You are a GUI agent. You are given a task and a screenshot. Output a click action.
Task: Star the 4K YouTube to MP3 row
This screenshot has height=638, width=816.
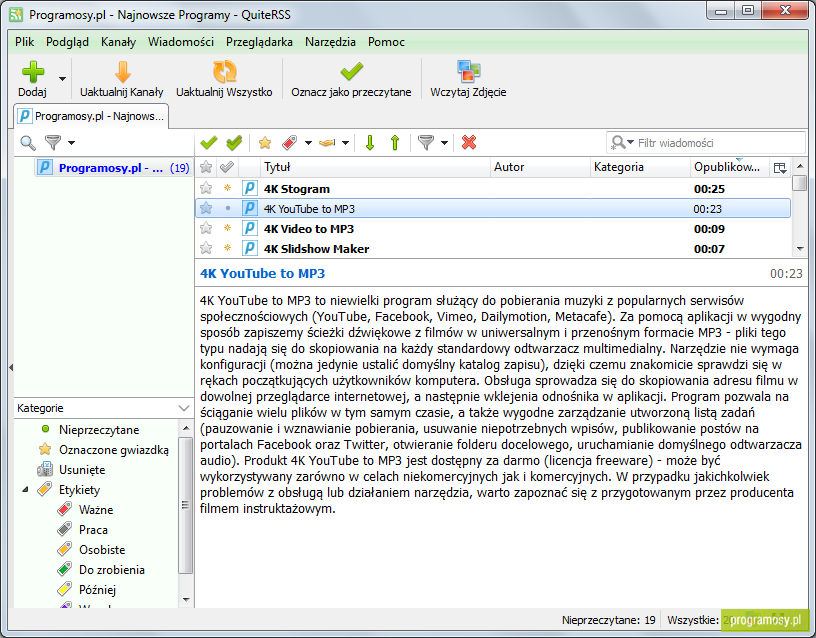206,209
